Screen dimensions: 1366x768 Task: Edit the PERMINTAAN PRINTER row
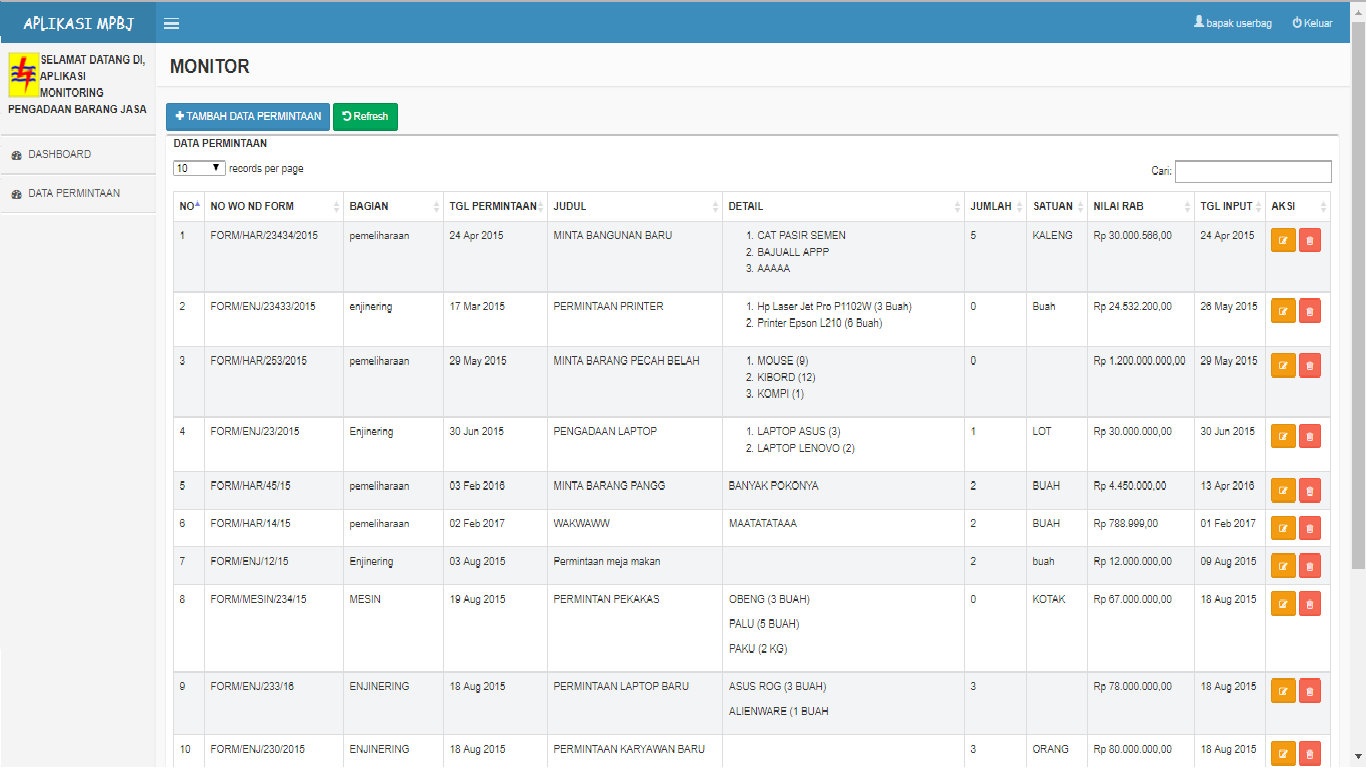pyautogui.click(x=1283, y=311)
